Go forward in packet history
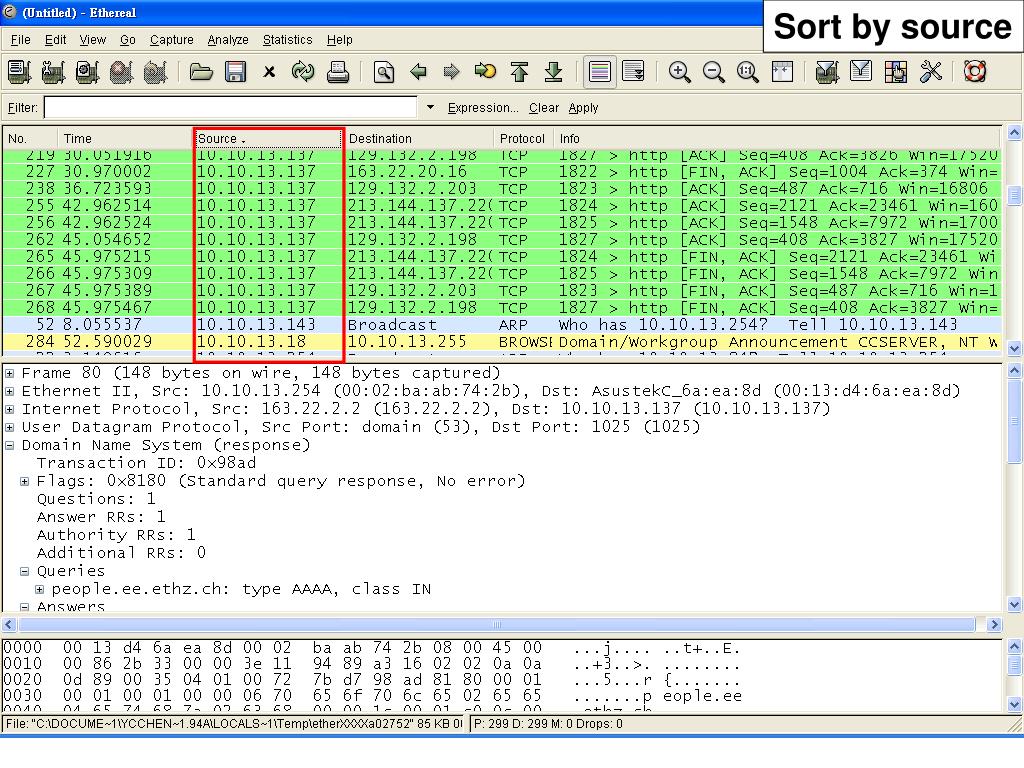This screenshot has width=1024, height=768. coord(451,72)
